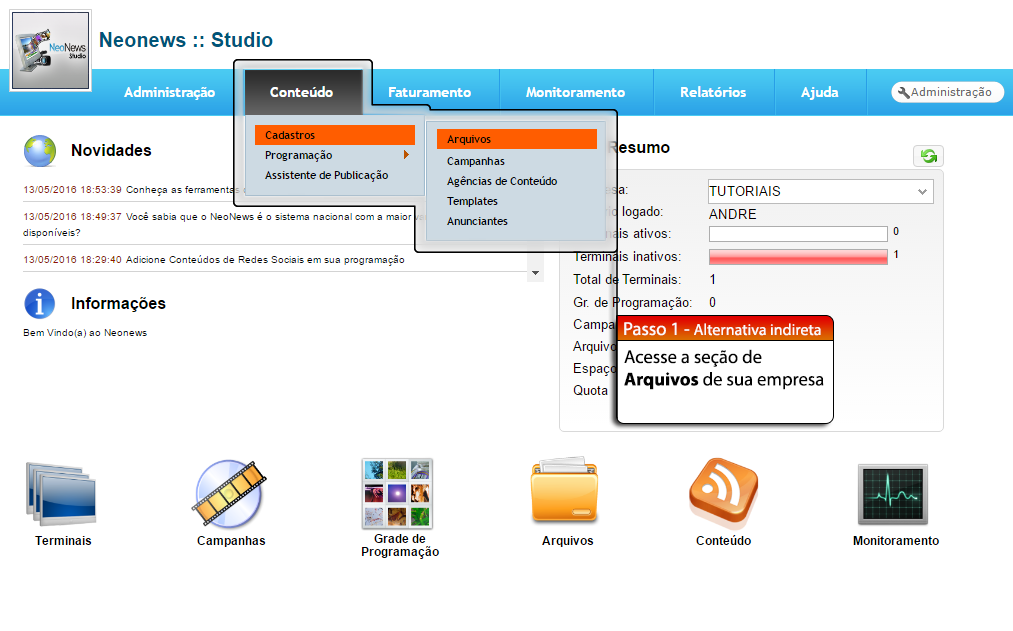
Task: Open the Grade de Programação thumbnail grid
Action: pyautogui.click(x=397, y=494)
